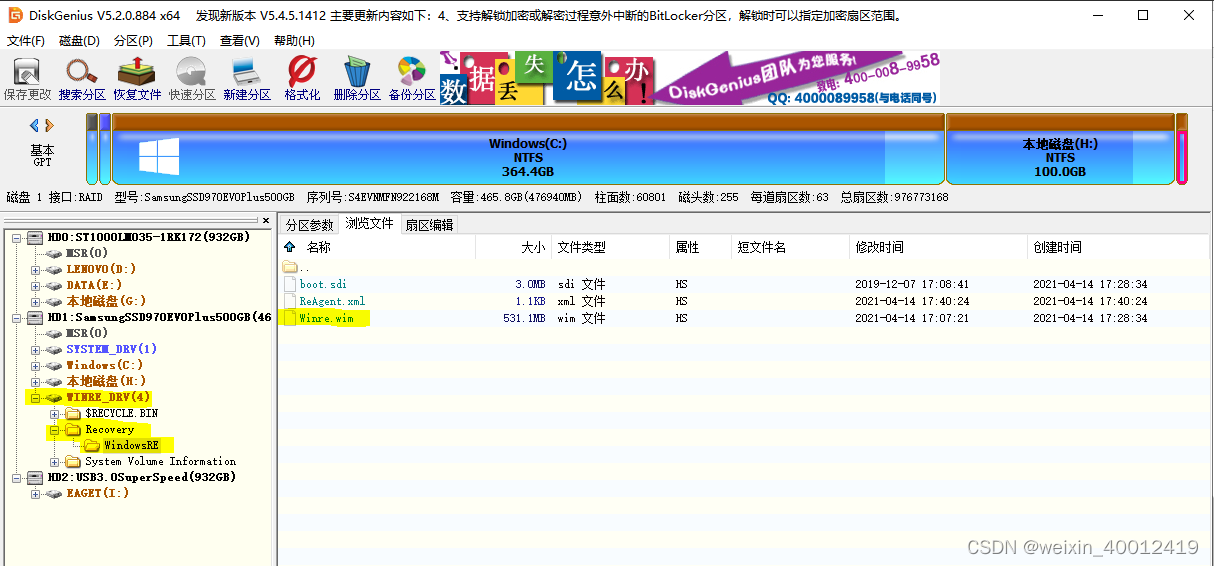
Task: Click the up-directory arrow in file list header
Action: [x=290, y=247]
